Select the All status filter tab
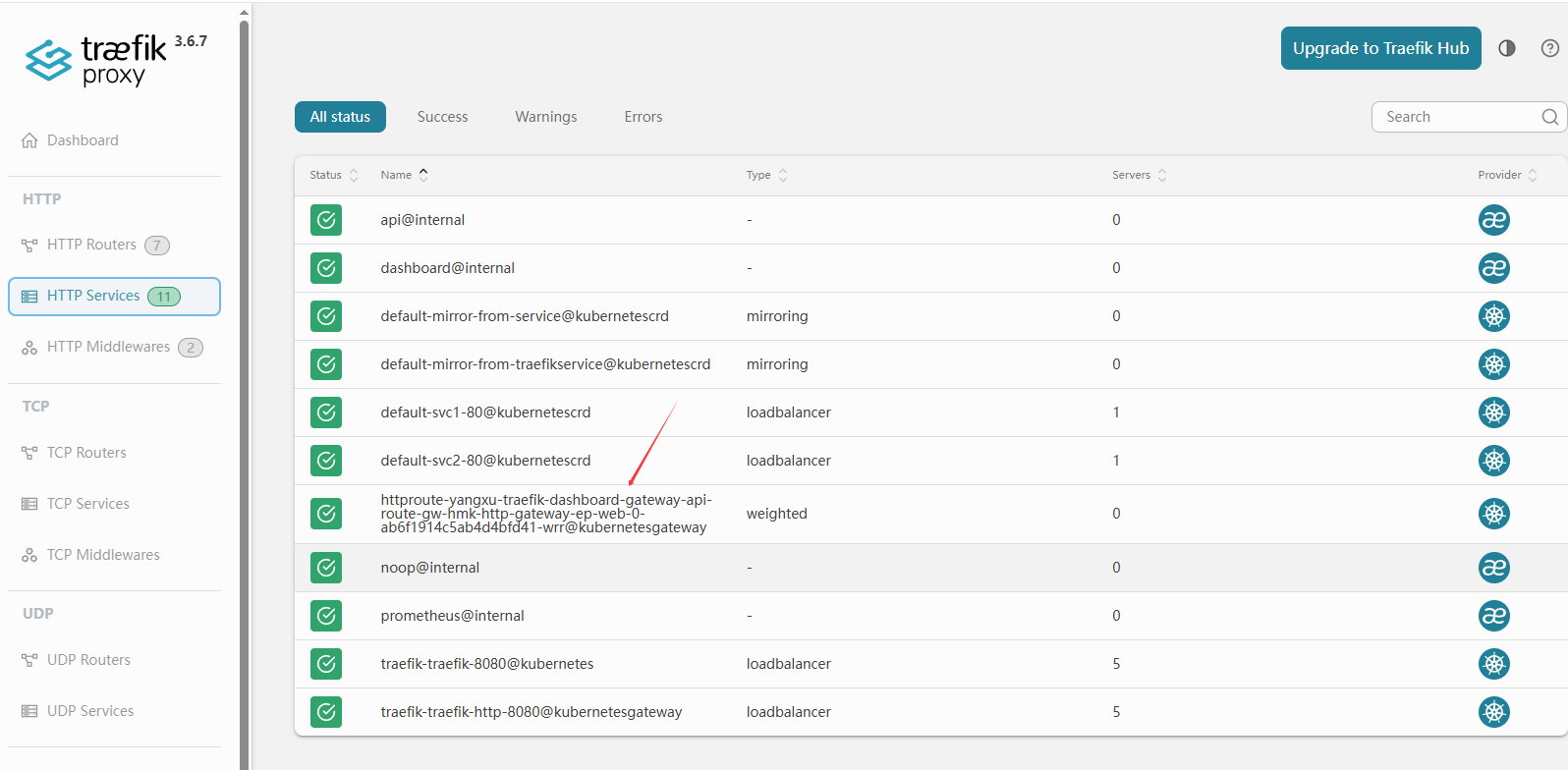Screen dimensions: 1568x770 point(340,117)
